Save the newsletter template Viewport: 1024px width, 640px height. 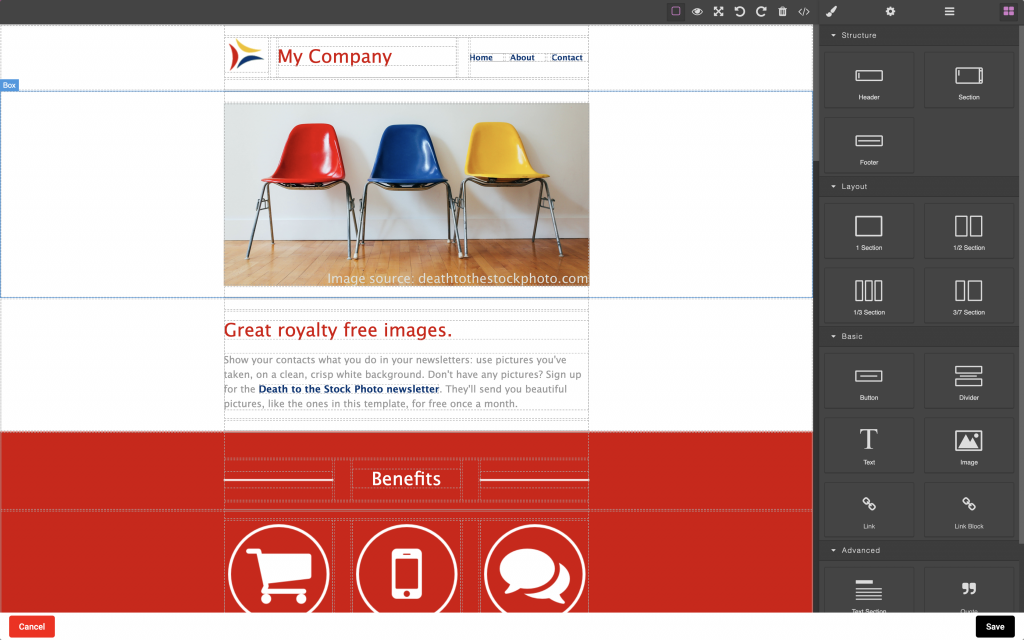click(x=995, y=627)
